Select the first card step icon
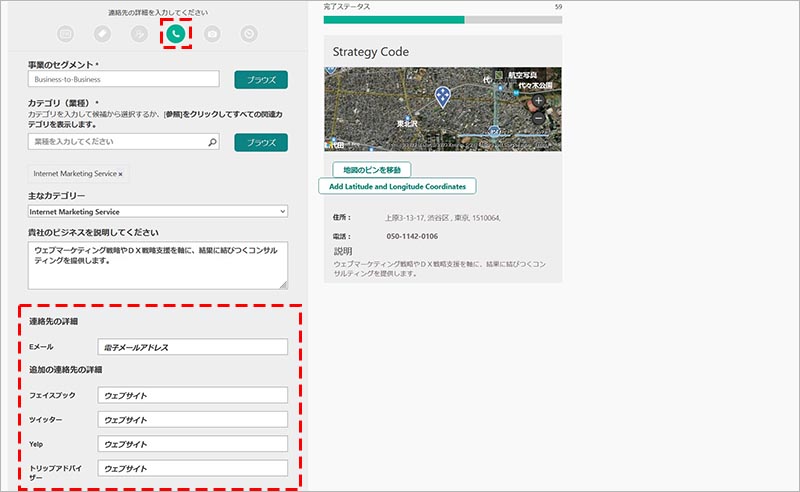 (66, 34)
